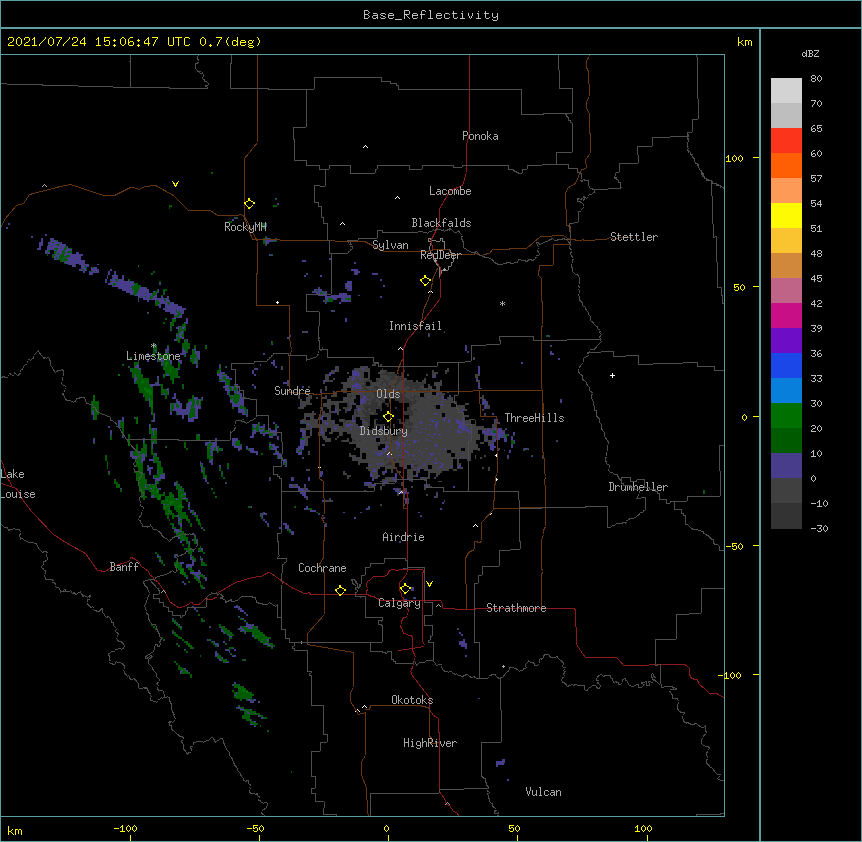Image resolution: width=862 pixels, height=842 pixels.
Task: Select the orange 57-60 dBZ legend swatch
Action: tap(786, 165)
